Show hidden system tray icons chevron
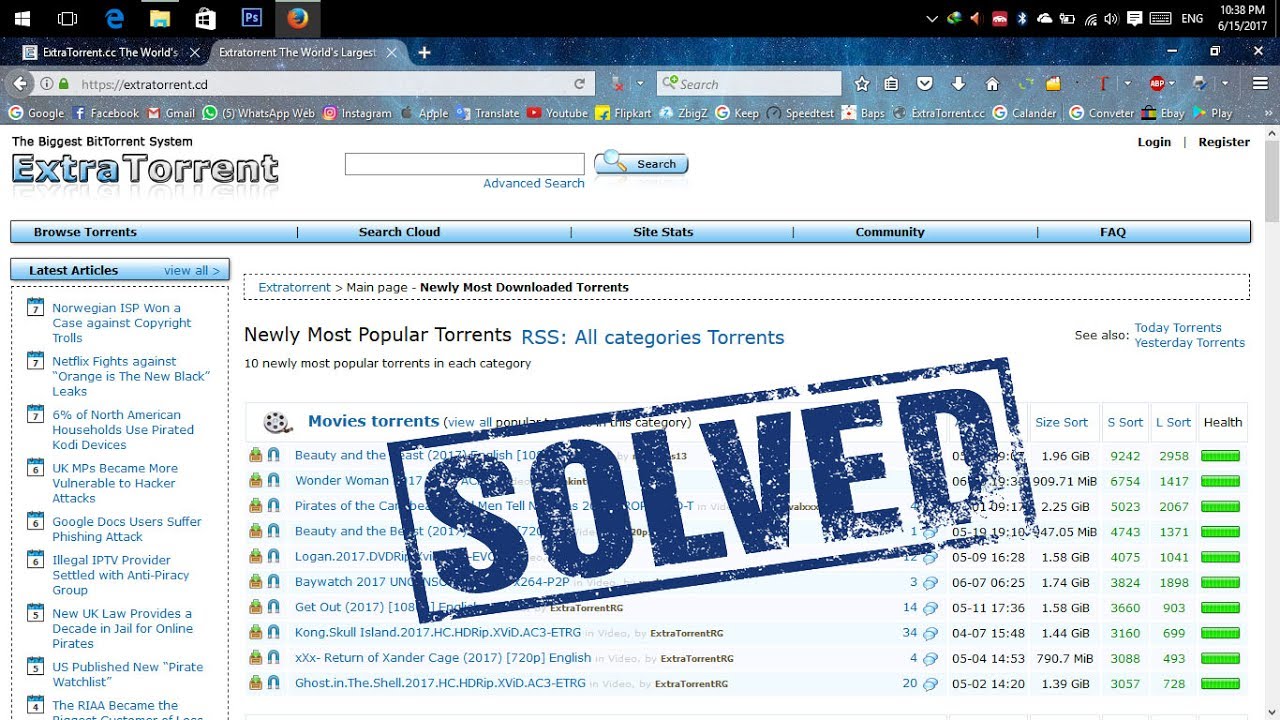This screenshot has width=1280, height=720. [x=932, y=18]
